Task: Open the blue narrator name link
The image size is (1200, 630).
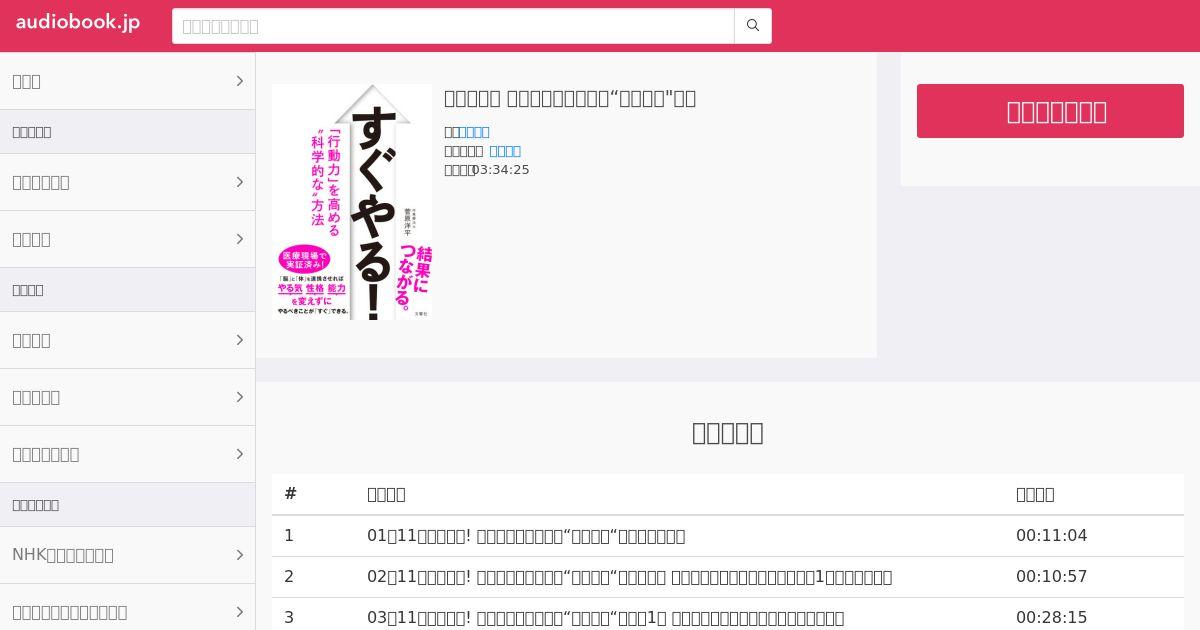Action: tap(505, 151)
